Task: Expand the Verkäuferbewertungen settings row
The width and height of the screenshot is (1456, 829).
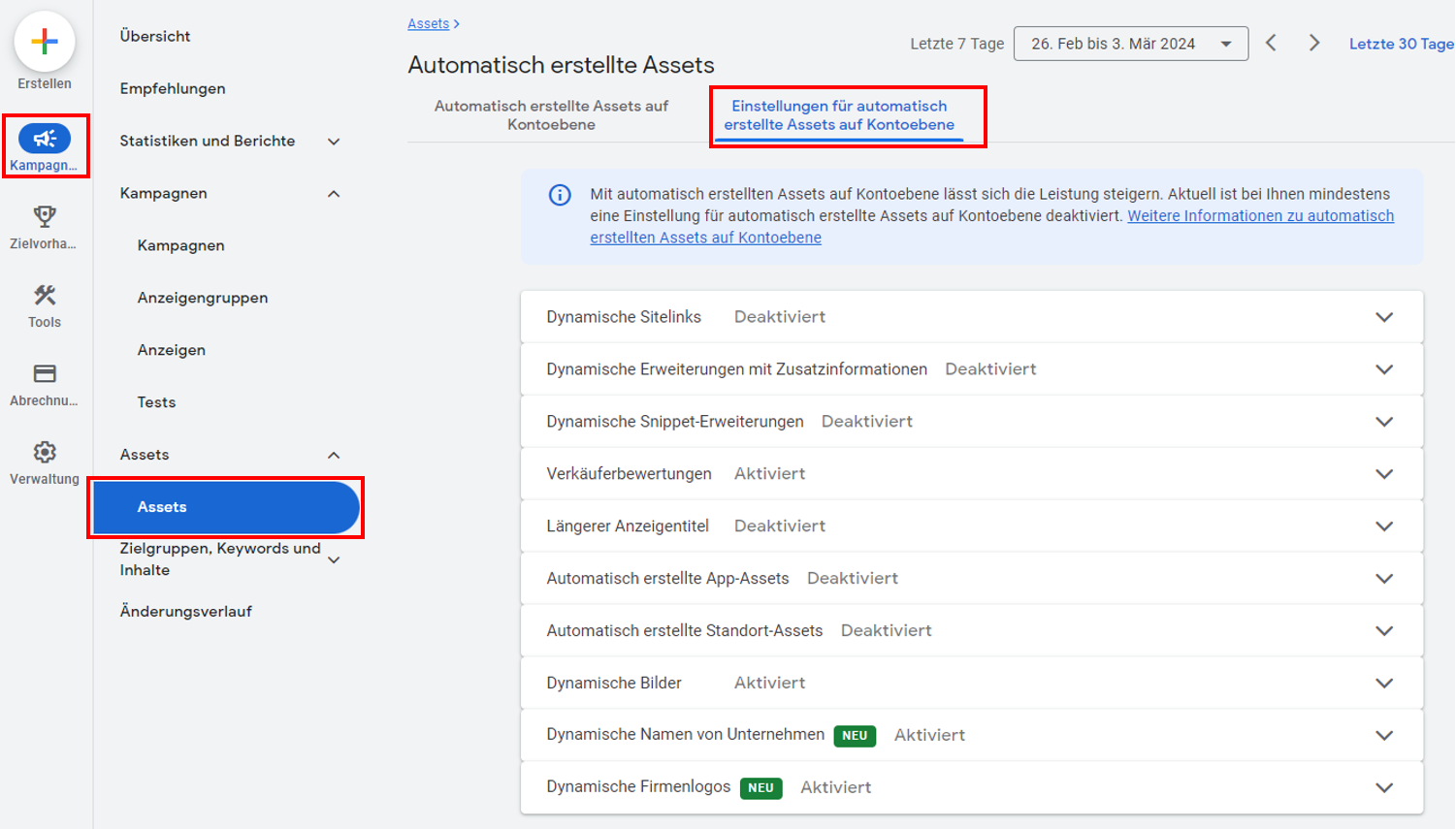Action: [1385, 473]
